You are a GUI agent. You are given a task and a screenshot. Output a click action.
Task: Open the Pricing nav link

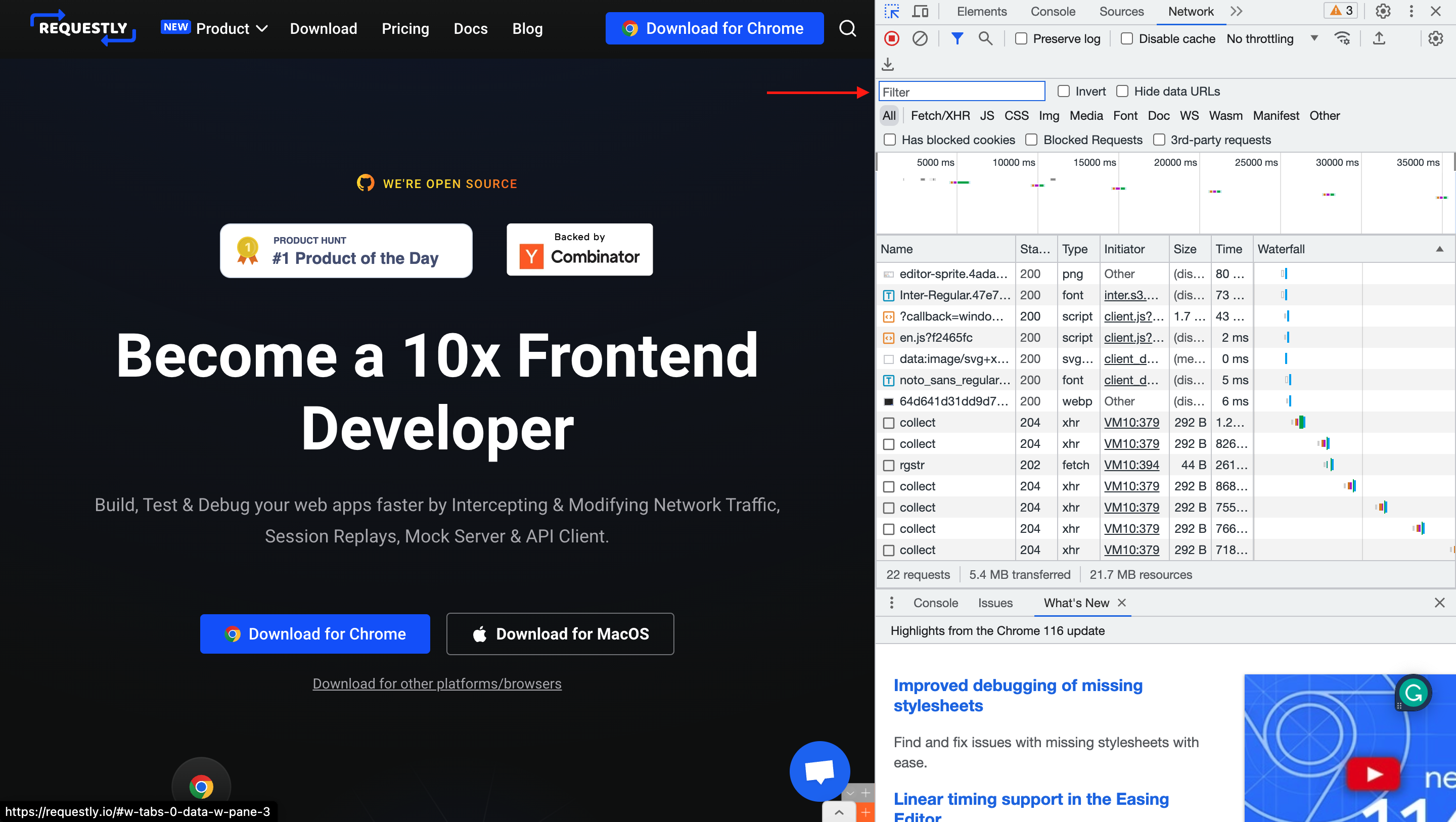pos(405,28)
